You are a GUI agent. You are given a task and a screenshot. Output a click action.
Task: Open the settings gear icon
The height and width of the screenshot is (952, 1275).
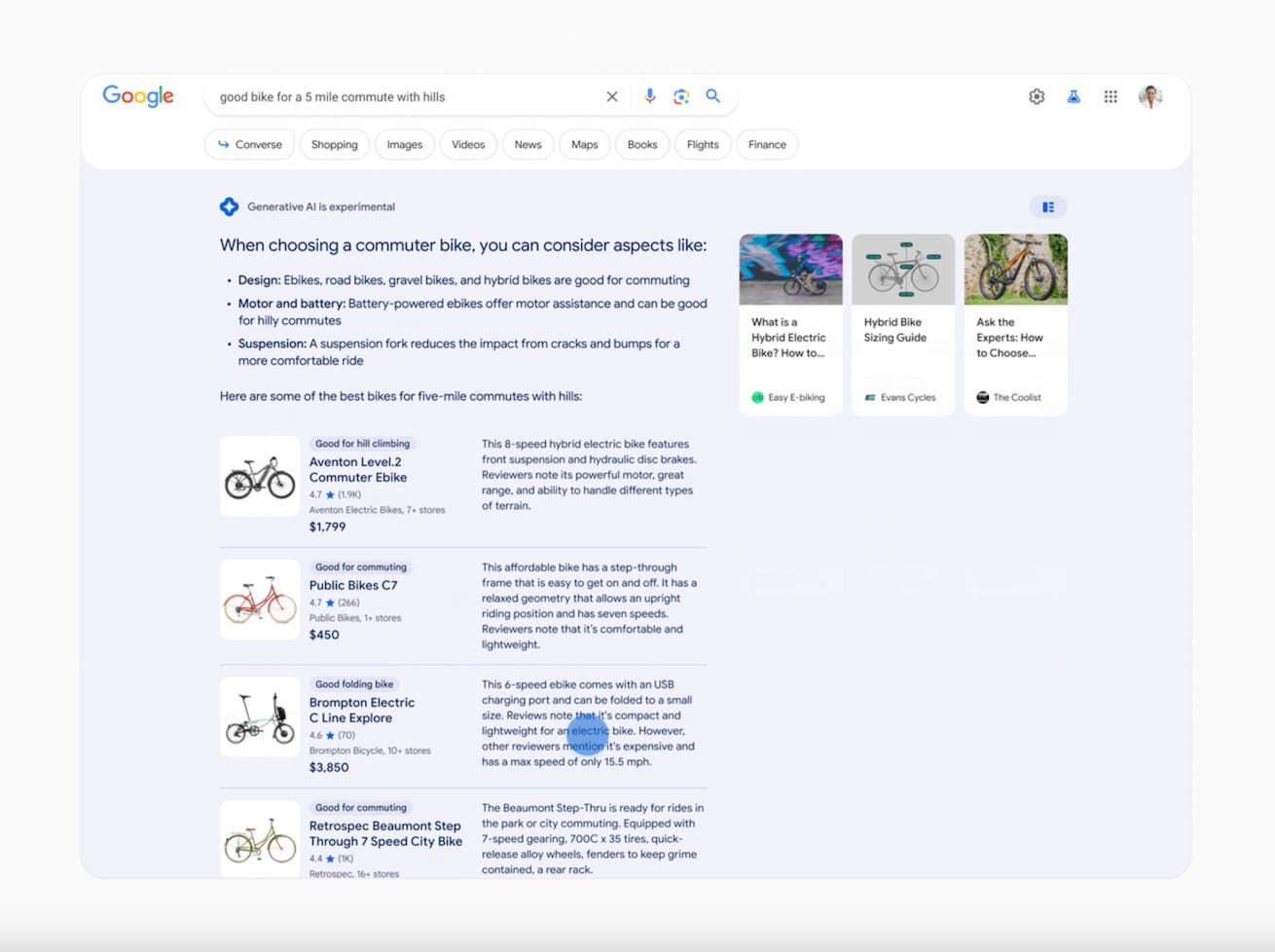[1037, 96]
